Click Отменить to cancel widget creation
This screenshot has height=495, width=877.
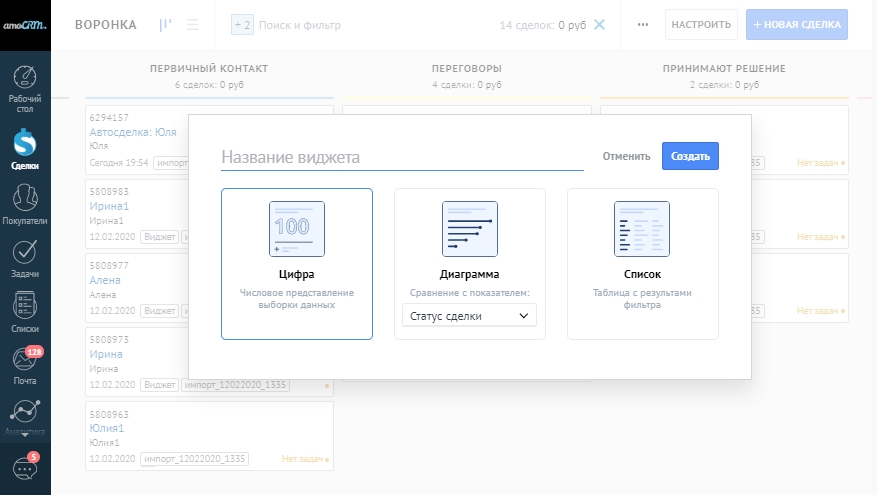tap(626, 156)
